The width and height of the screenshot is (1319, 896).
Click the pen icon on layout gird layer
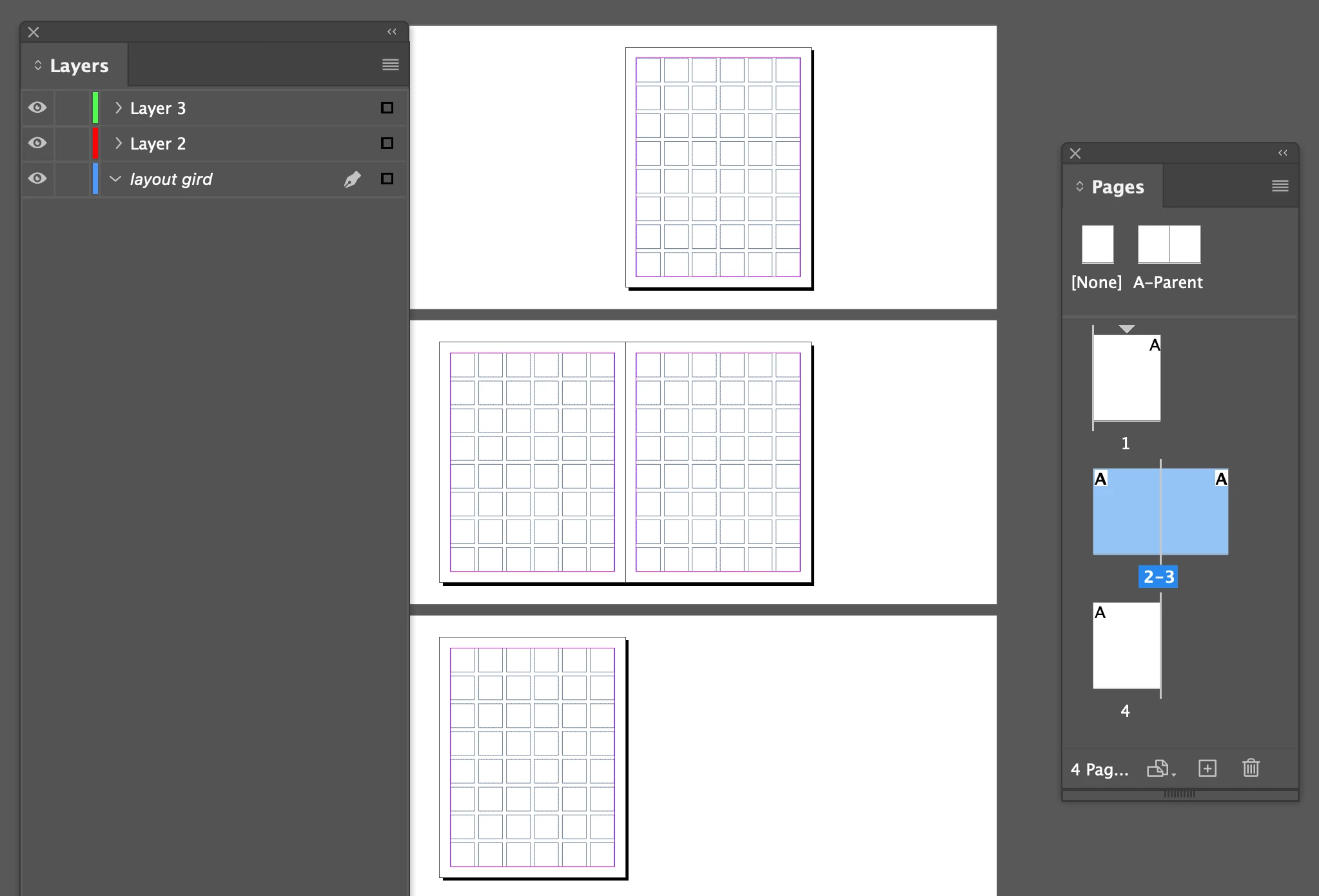click(x=352, y=179)
